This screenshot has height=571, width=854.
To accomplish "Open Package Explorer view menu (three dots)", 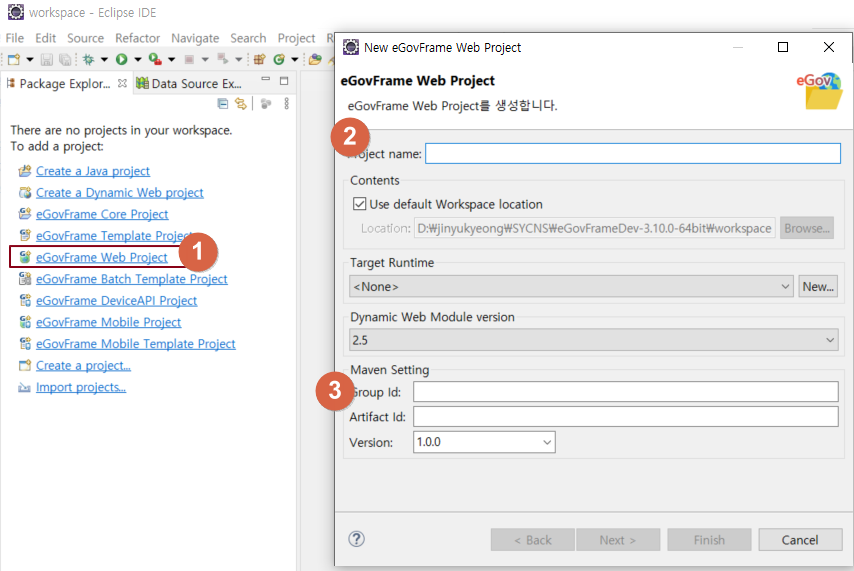I will 286,104.
